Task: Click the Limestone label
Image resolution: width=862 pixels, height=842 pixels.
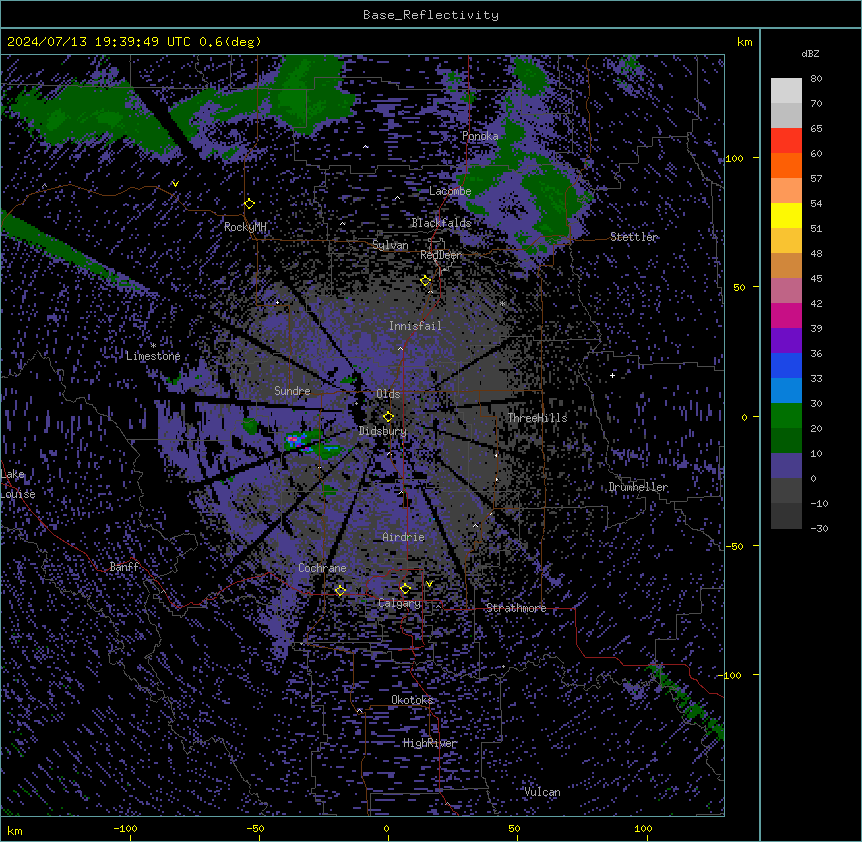Action: pos(153,356)
